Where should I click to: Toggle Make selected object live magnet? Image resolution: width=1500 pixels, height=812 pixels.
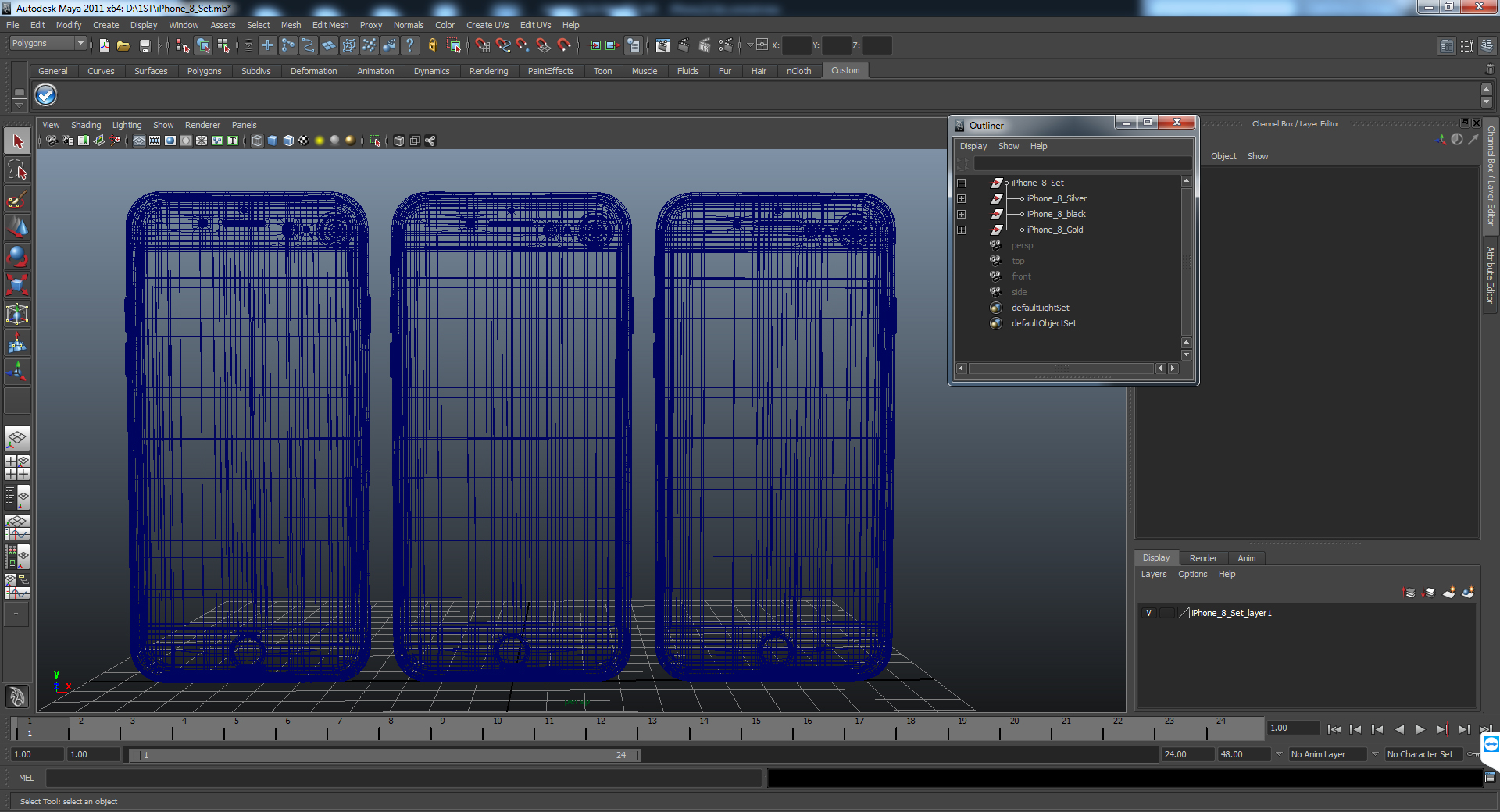tap(564, 45)
